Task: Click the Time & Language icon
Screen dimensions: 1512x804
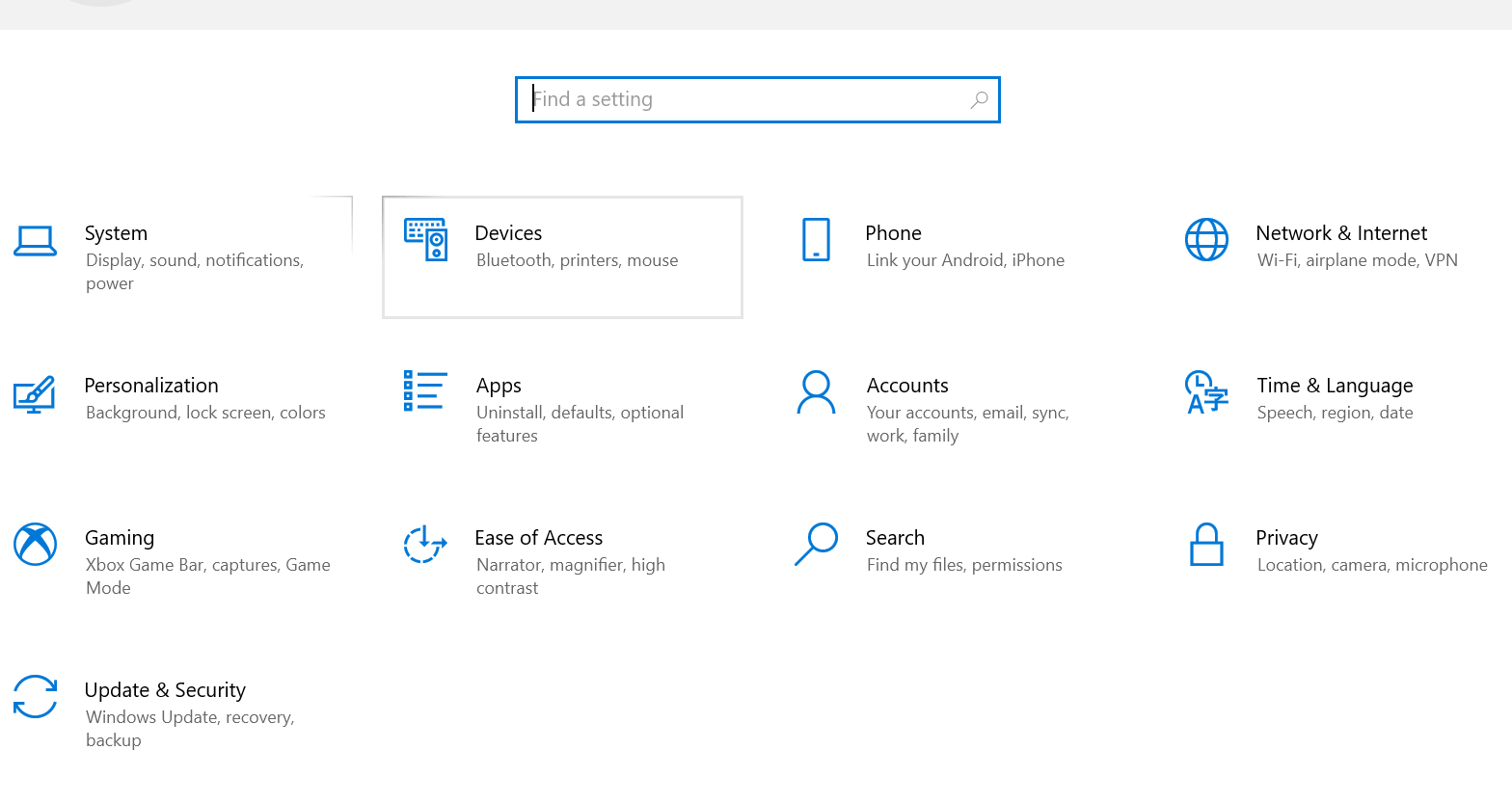Action: coord(1206,391)
